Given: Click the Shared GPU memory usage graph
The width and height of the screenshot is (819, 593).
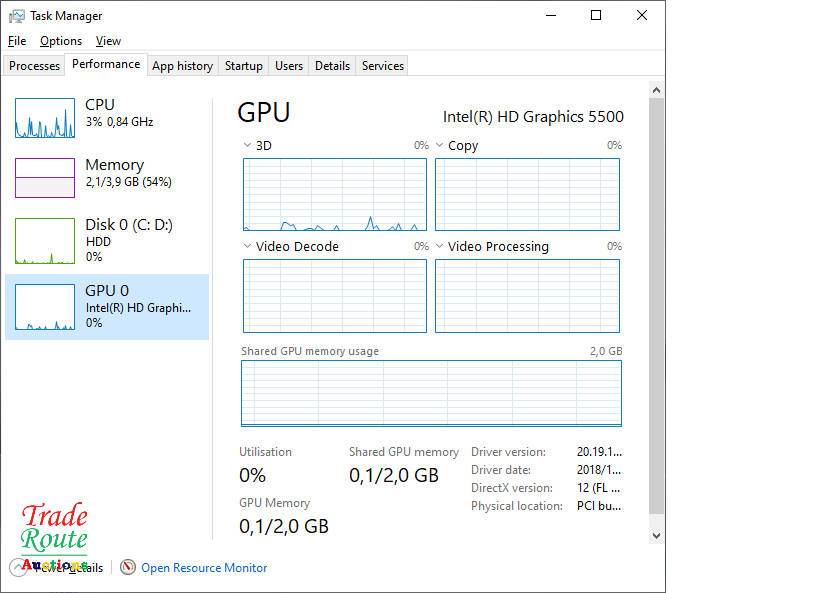Looking at the screenshot, I should 431,393.
